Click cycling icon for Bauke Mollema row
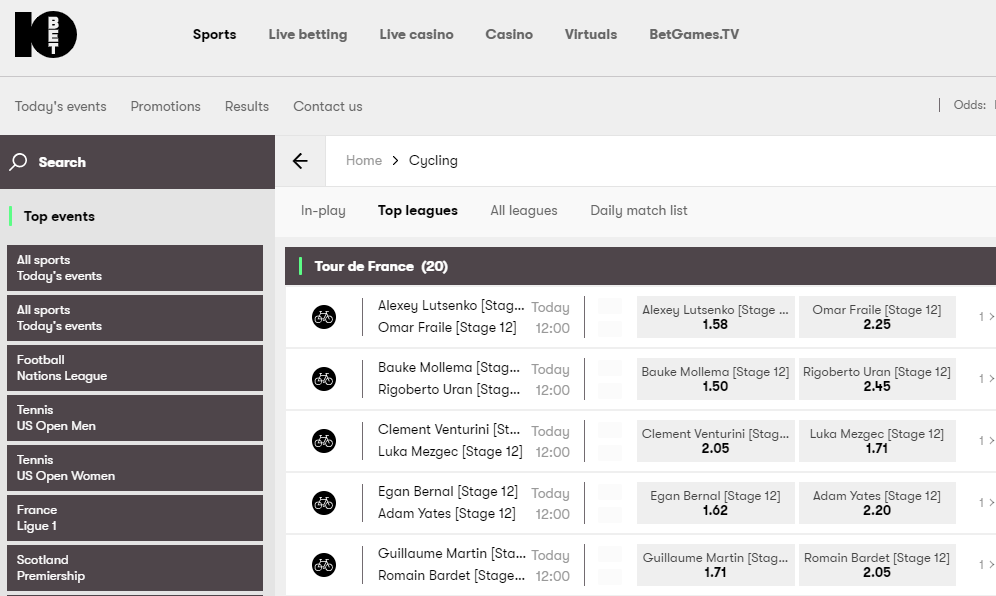Viewport: 996px width, 596px height. (x=324, y=379)
